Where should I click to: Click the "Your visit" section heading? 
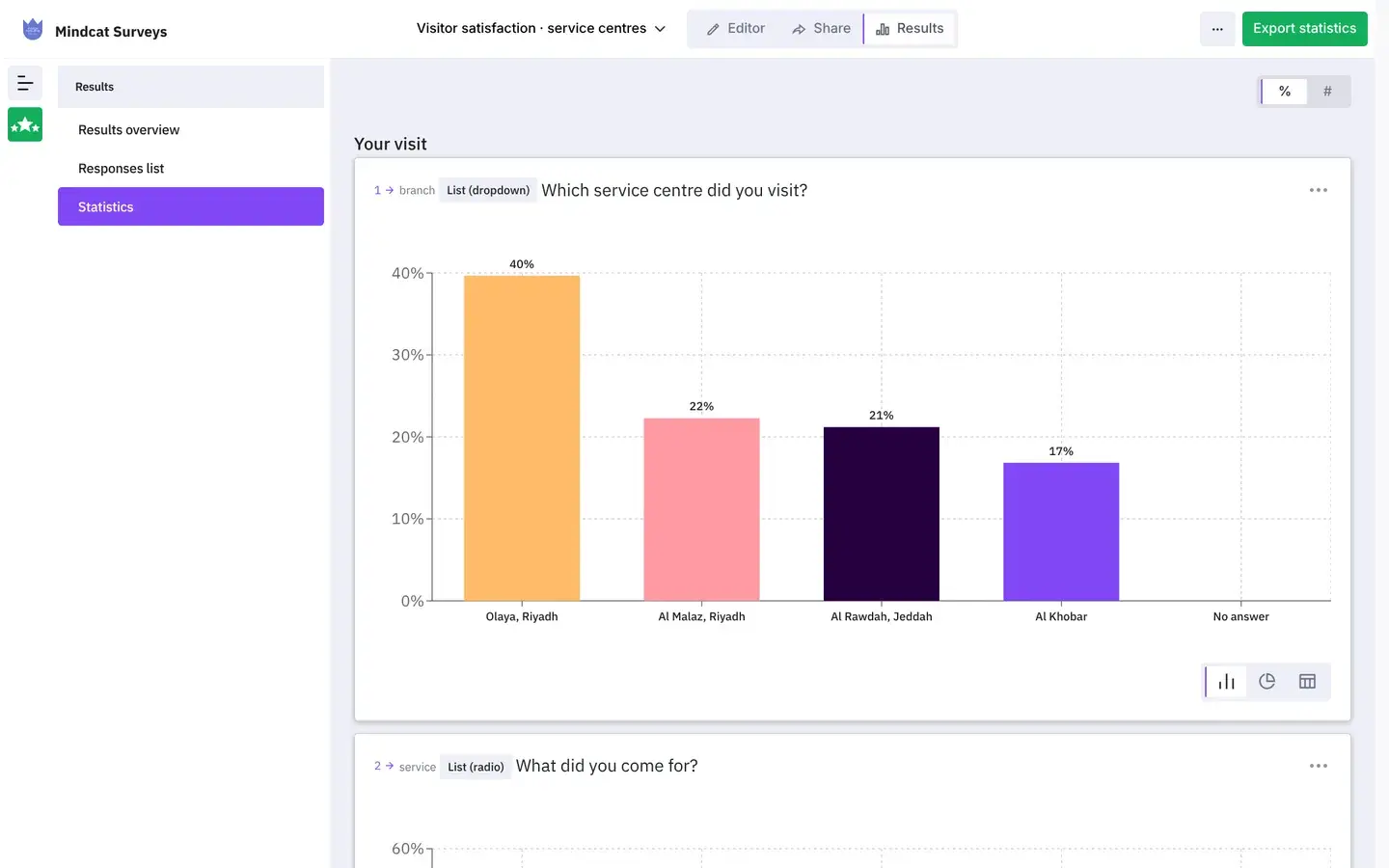pyautogui.click(x=390, y=144)
